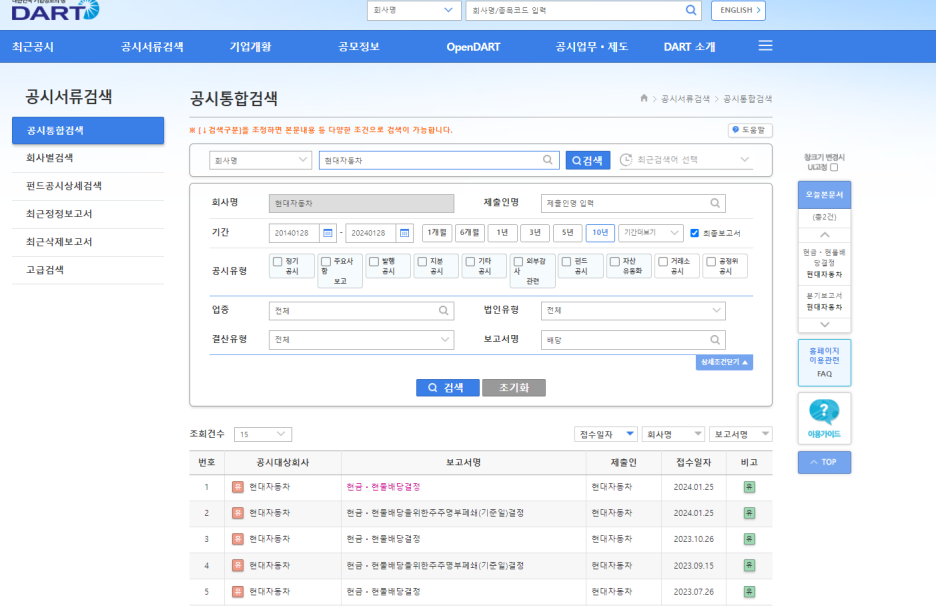Viewport: 936px width, 606px height.
Task: Click the magnifier icon in the 현대자동차 search field
Action: point(547,160)
